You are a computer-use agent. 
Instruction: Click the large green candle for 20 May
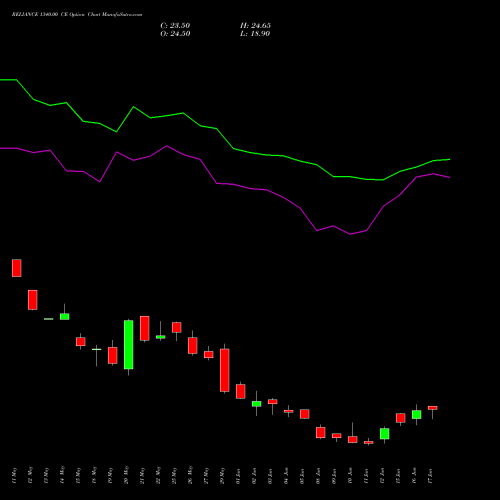coord(129,345)
